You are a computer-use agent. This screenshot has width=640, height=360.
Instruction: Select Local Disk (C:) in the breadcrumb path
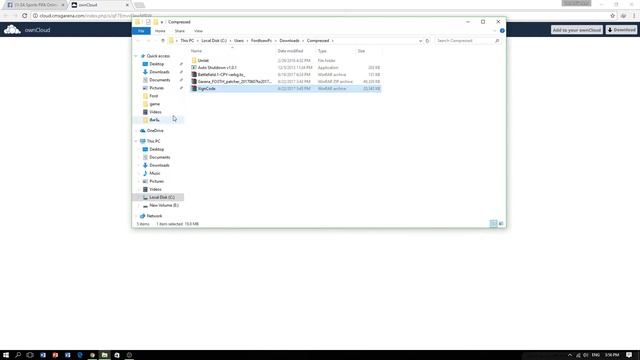[214, 41]
